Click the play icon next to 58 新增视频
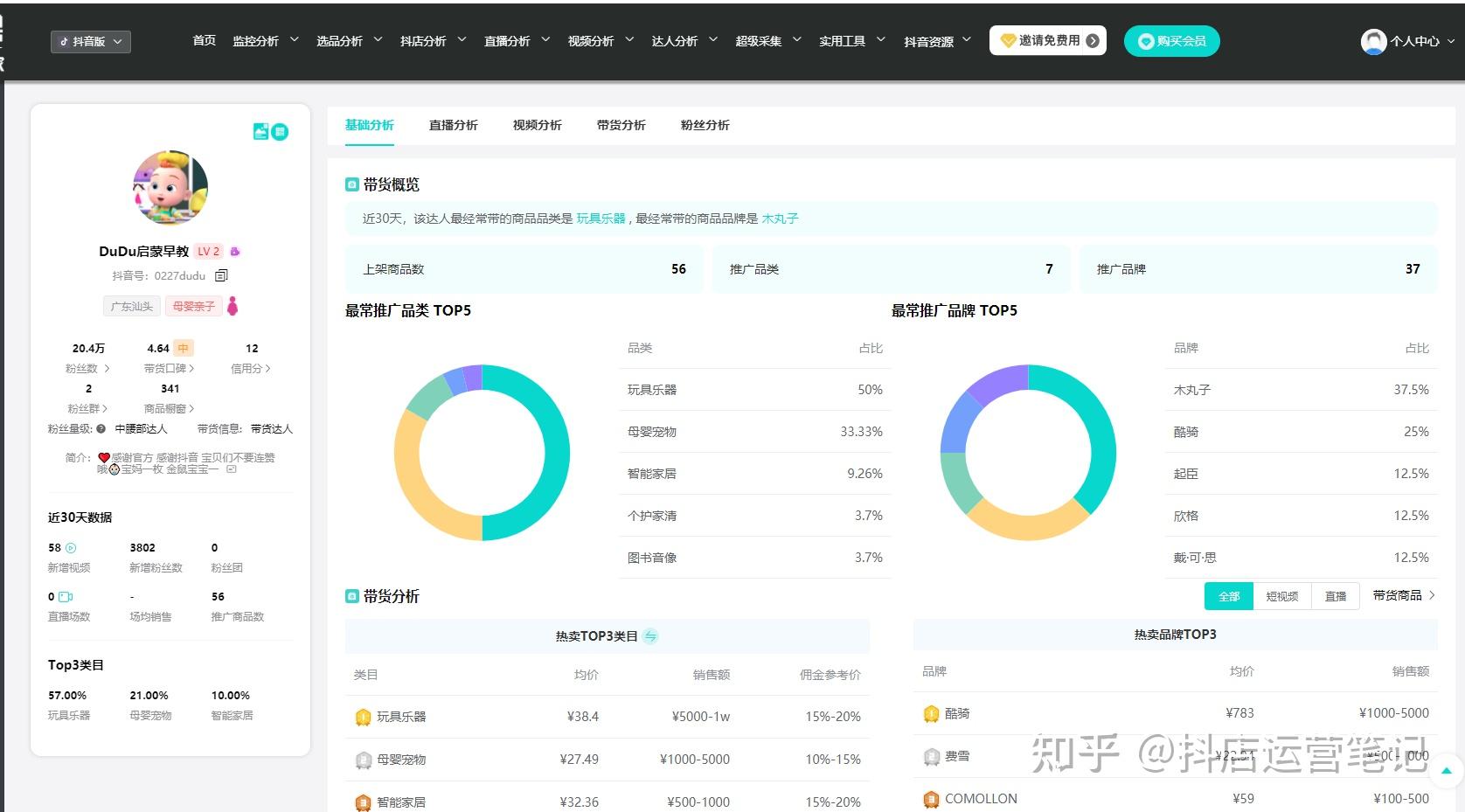The width and height of the screenshot is (1465, 812). click(x=71, y=548)
